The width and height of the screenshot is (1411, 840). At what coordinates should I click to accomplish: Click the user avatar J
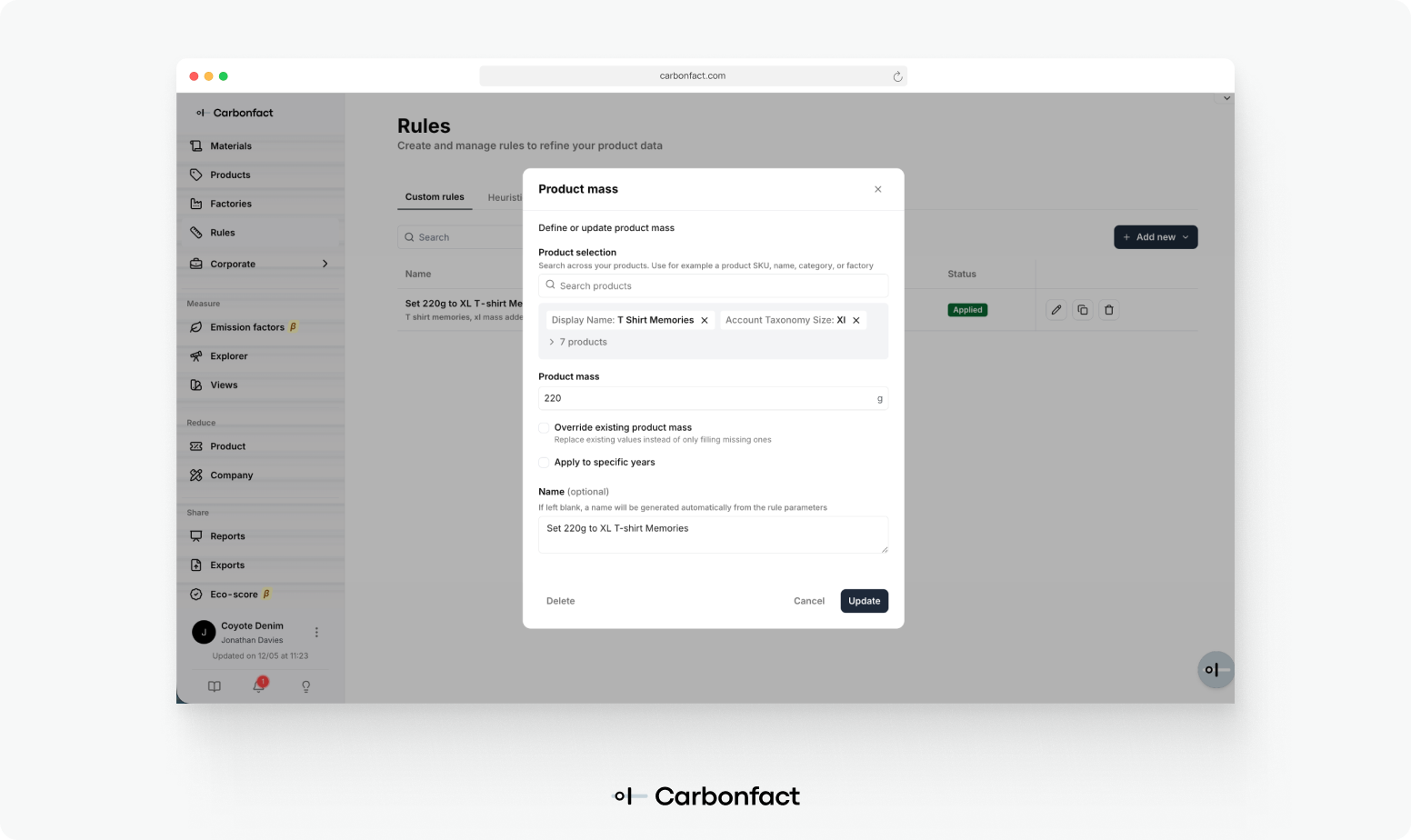tap(204, 632)
